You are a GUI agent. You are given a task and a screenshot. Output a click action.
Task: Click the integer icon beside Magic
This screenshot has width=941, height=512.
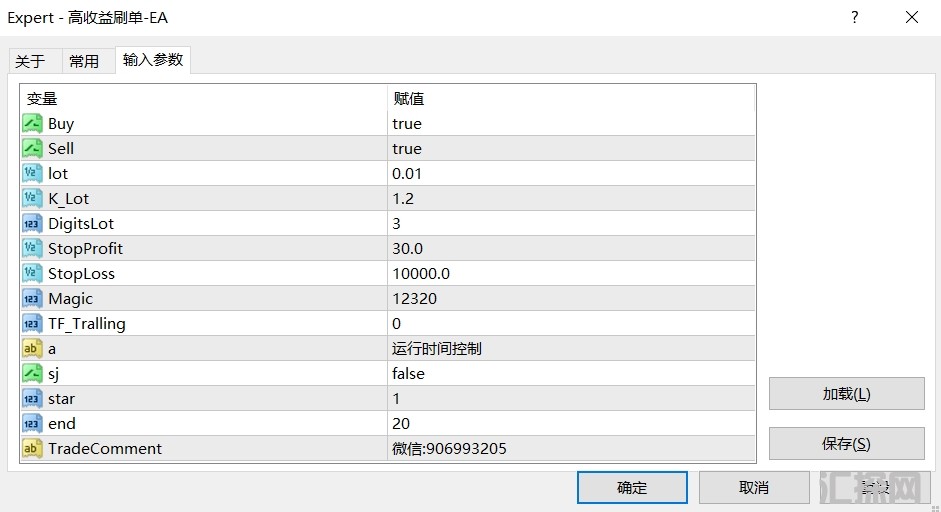click(x=32, y=299)
